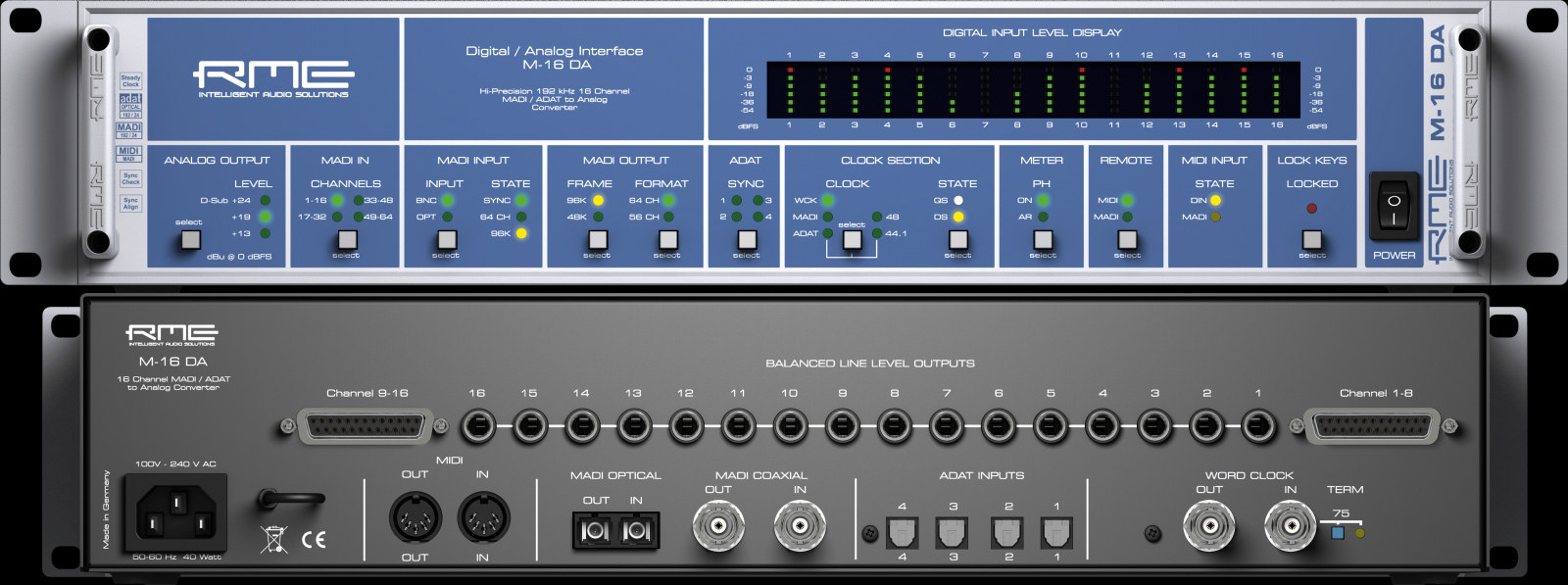
Task: Click the yellow MIDI INPUT DIN LED
Action: click(1215, 200)
